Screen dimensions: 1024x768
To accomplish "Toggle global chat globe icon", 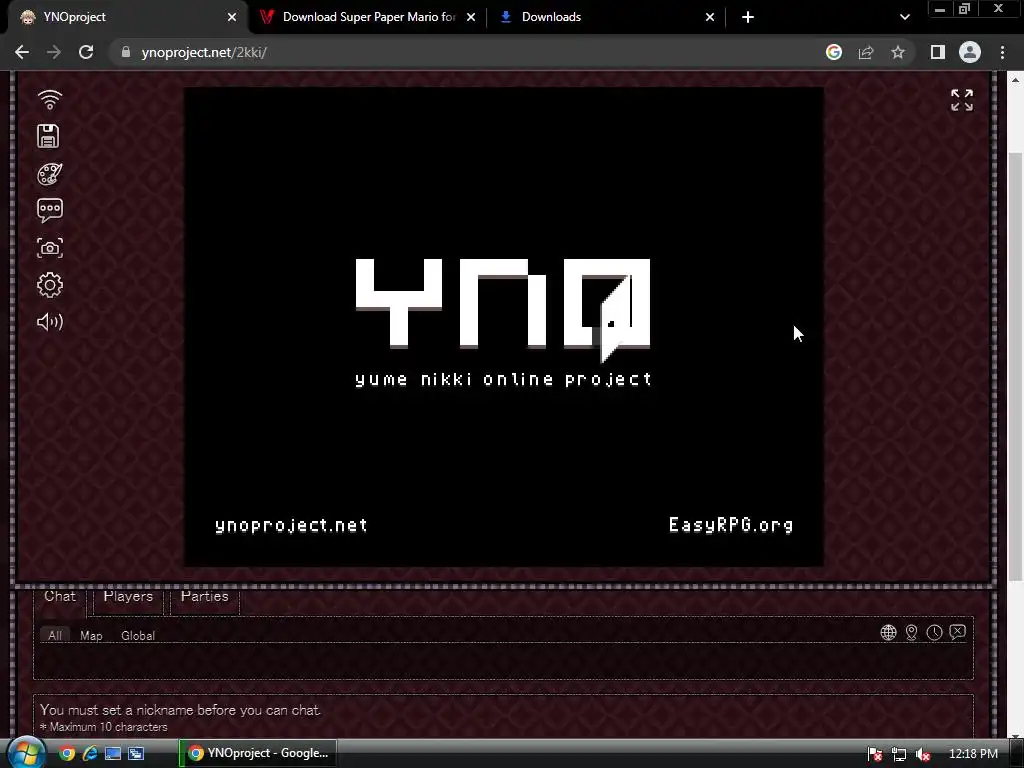I will tap(888, 632).
